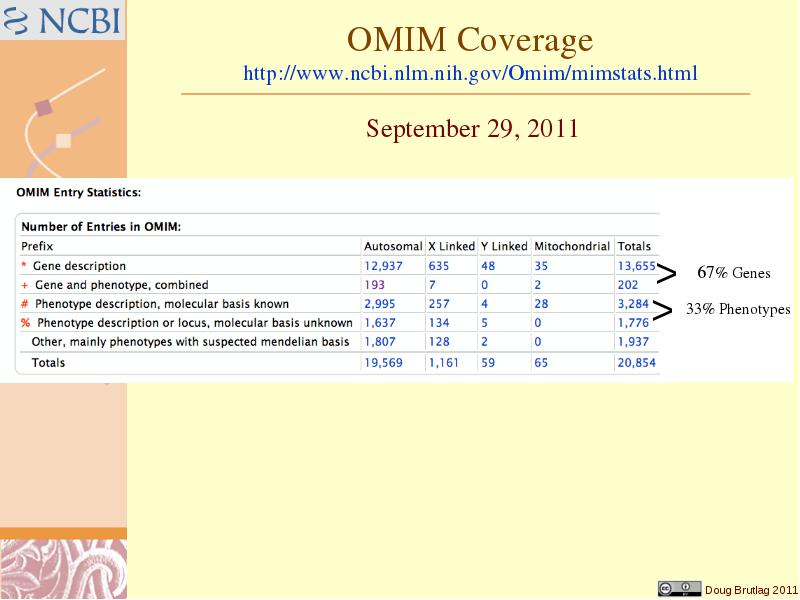Click the 33% Phenotypes annotation
The width and height of the screenshot is (800, 600).
tap(738, 309)
